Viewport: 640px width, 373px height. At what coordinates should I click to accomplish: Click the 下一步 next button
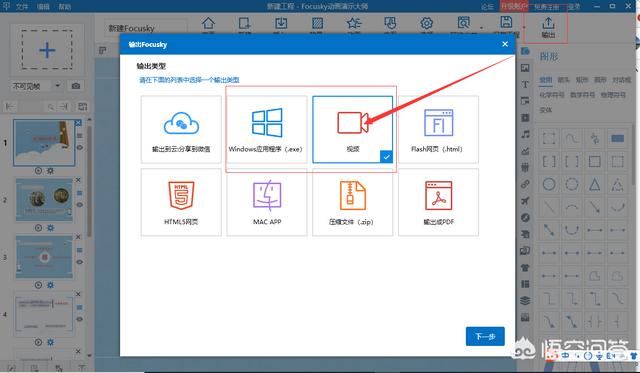(x=485, y=336)
